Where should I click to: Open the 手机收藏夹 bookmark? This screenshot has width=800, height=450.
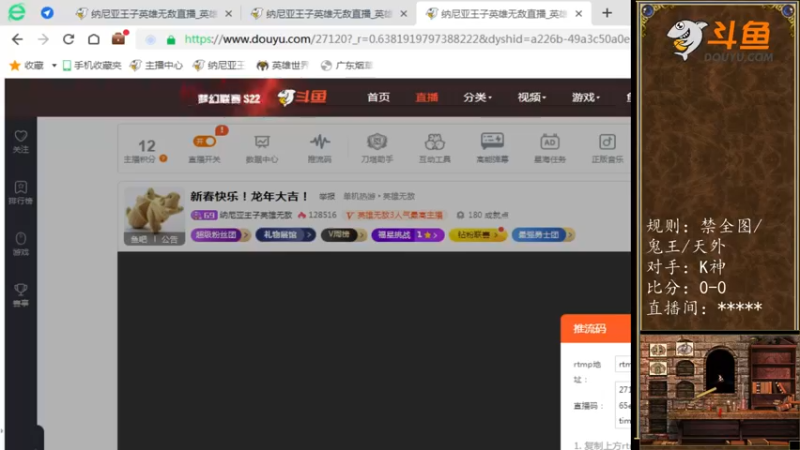(92, 65)
